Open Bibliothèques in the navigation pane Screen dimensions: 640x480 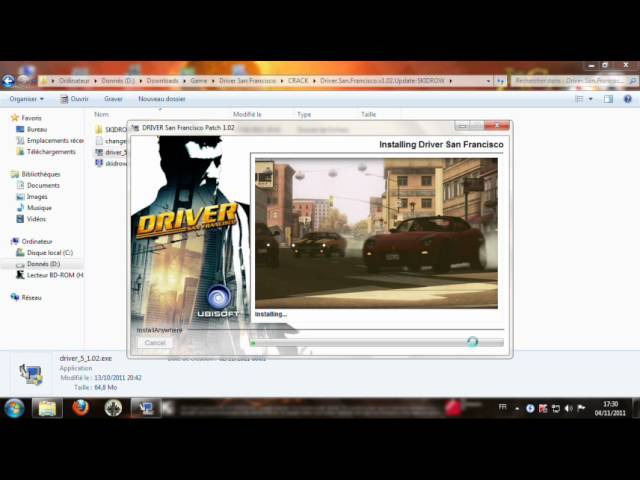coord(40,174)
